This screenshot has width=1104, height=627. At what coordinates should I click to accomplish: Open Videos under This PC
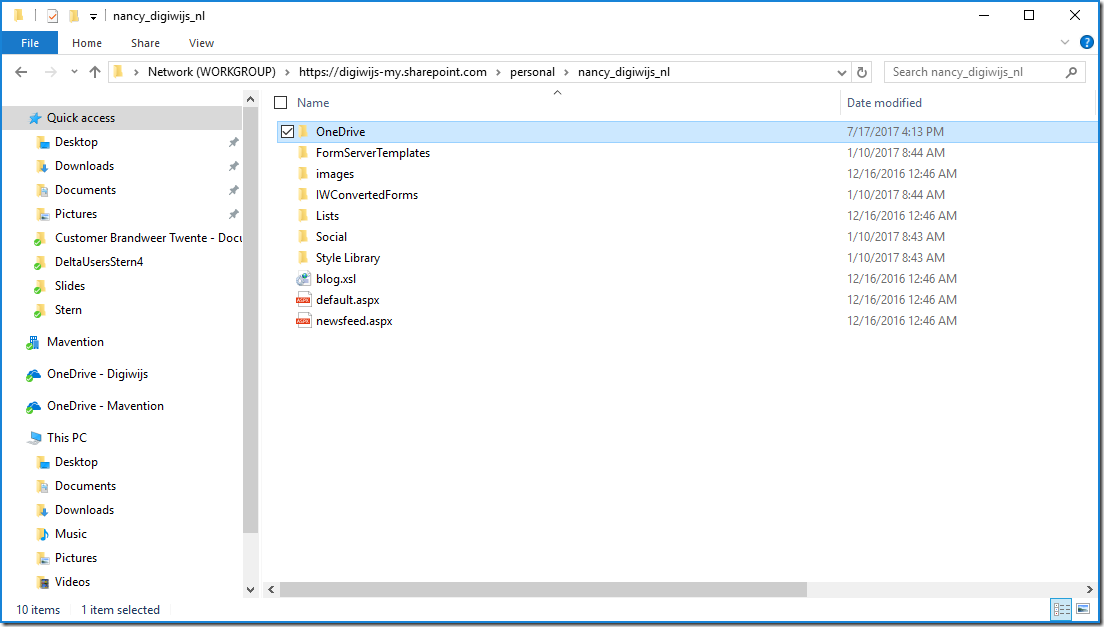[72, 582]
